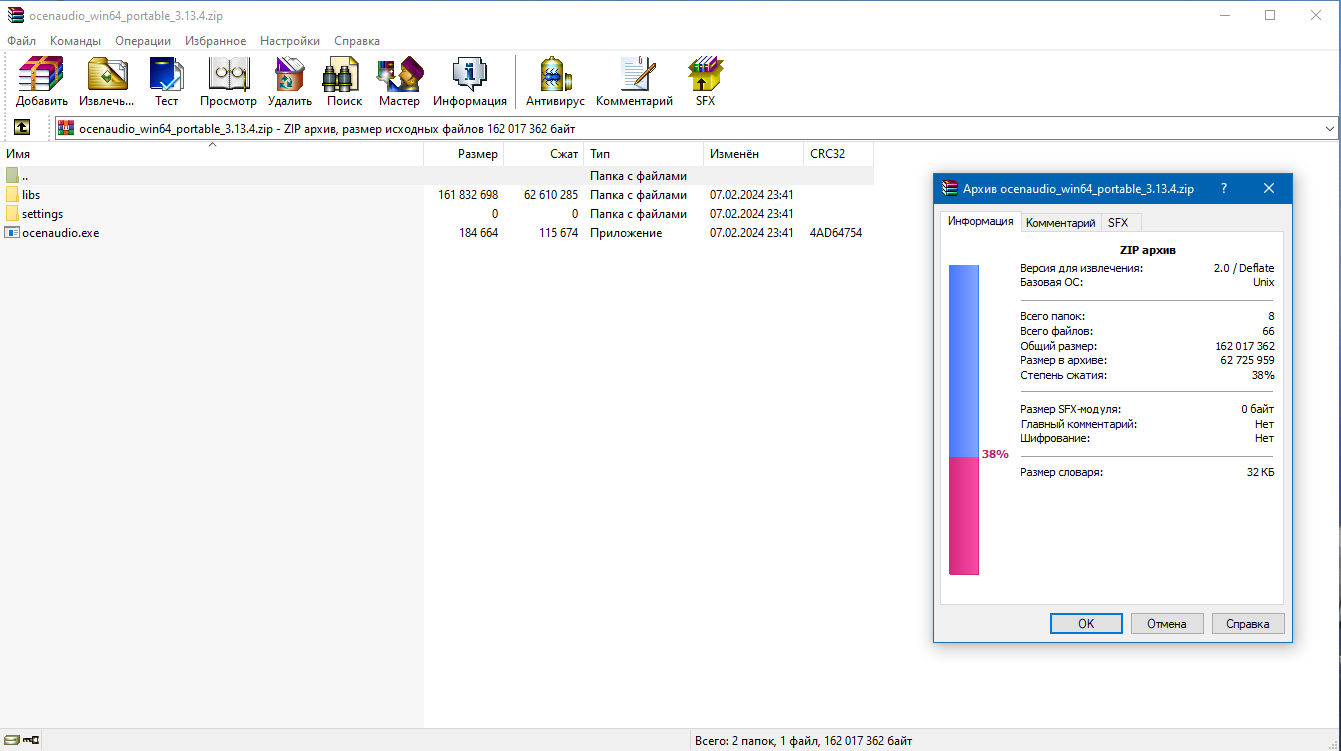Click the libs folder icon
Image resolution: width=1341 pixels, height=751 pixels.
pos(12,195)
